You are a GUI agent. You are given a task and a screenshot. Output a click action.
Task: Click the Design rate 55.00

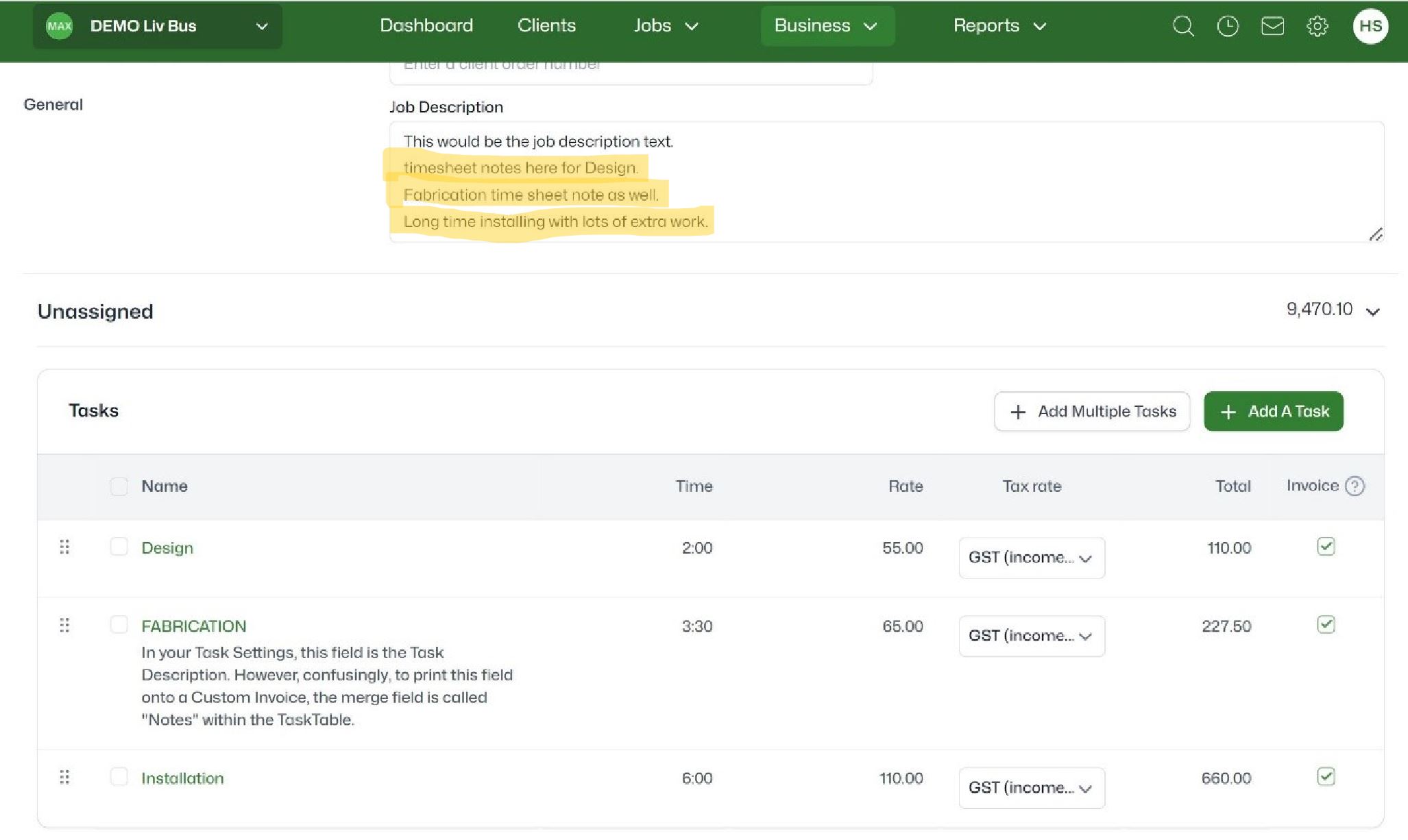(x=903, y=548)
